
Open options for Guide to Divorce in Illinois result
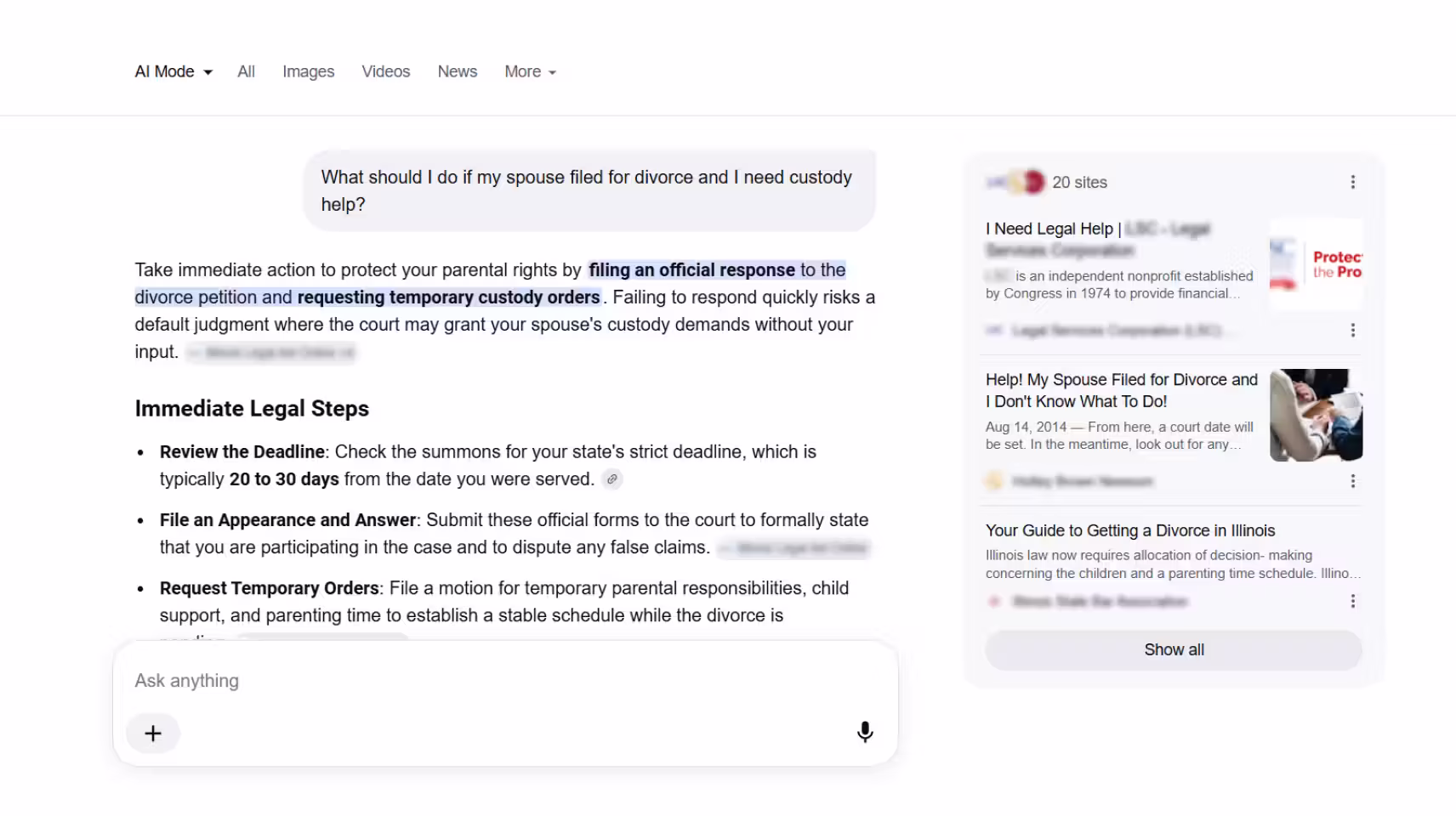click(1353, 601)
